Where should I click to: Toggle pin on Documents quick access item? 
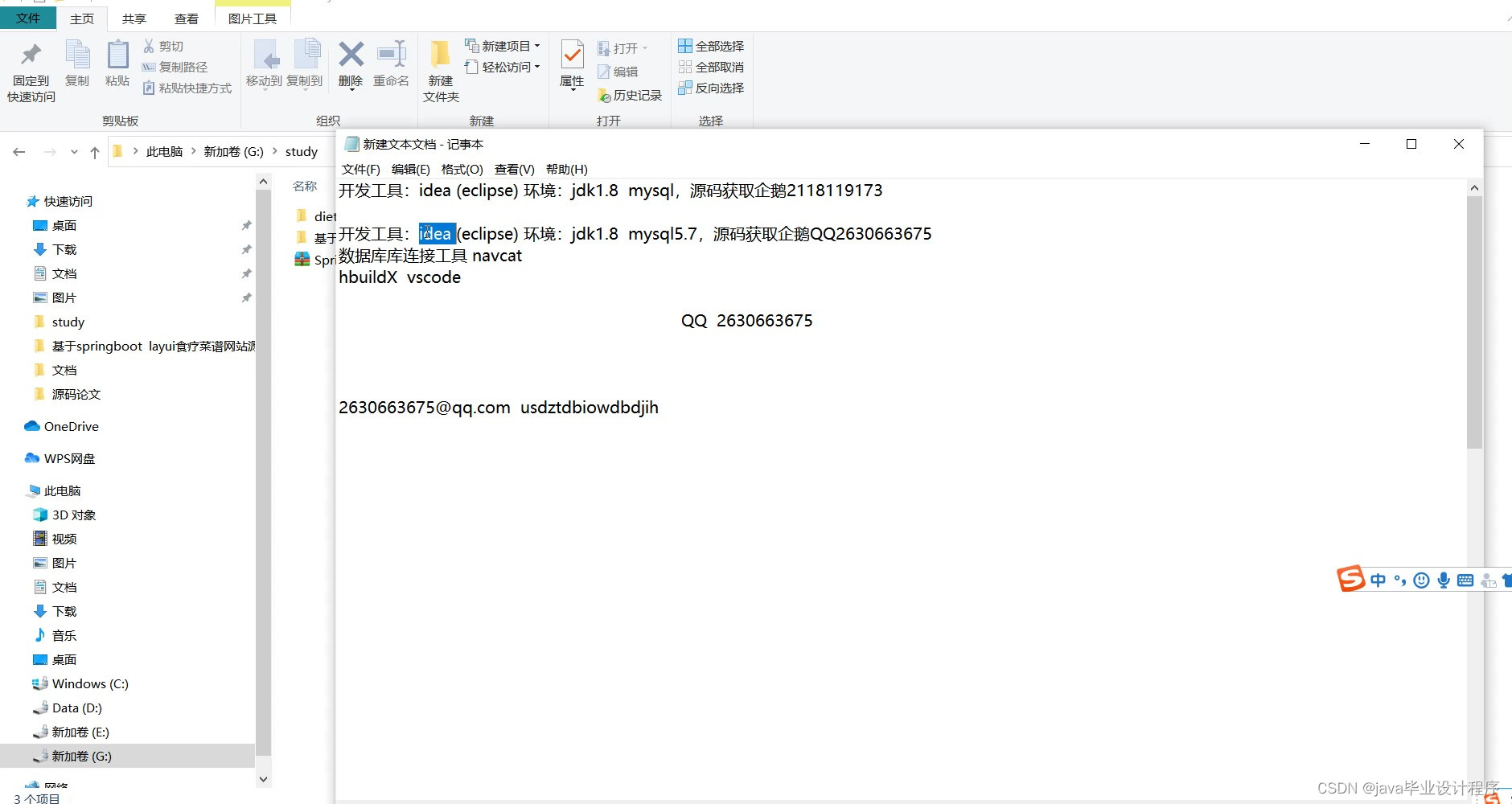247,274
